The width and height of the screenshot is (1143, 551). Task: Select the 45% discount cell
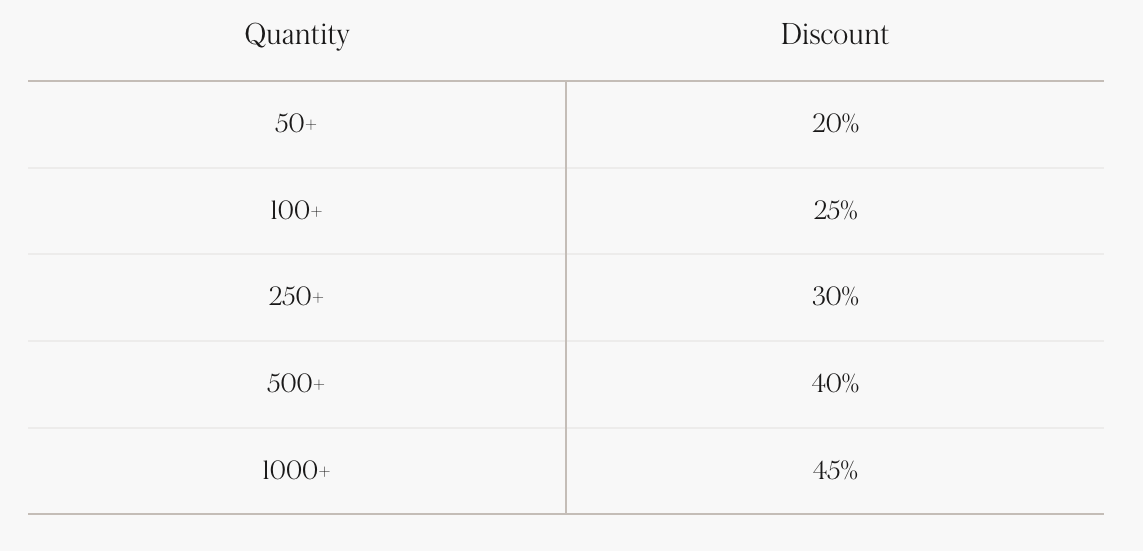pyautogui.click(x=835, y=471)
